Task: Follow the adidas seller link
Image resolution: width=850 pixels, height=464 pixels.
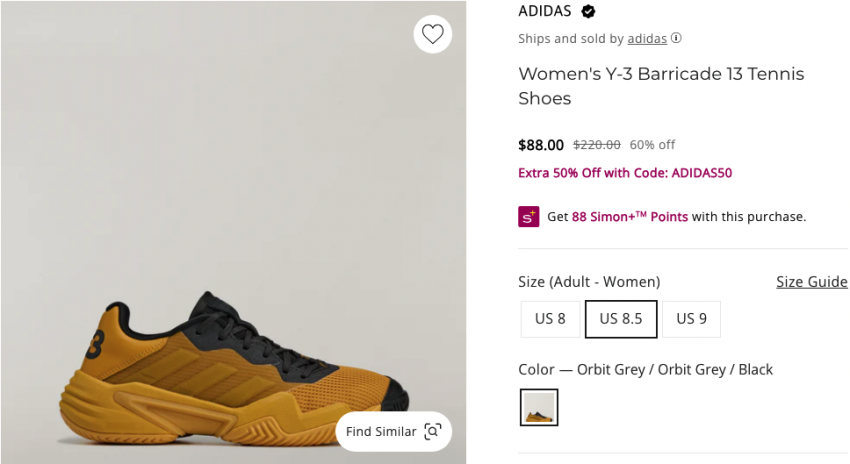Action: (647, 39)
